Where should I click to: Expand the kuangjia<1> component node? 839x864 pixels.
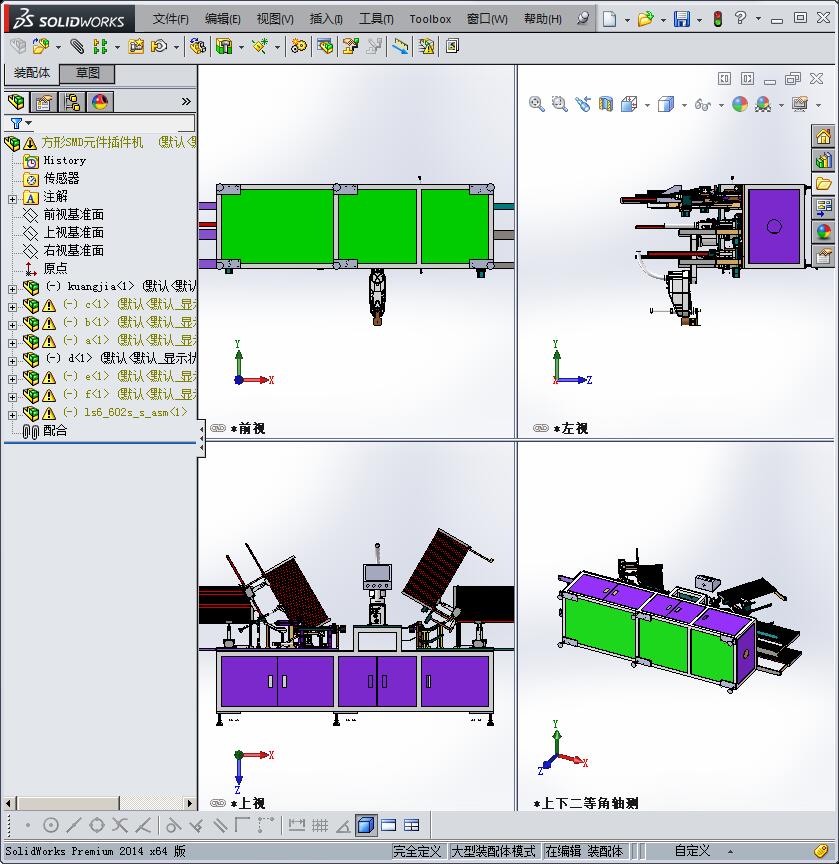click(x=12, y=289)
